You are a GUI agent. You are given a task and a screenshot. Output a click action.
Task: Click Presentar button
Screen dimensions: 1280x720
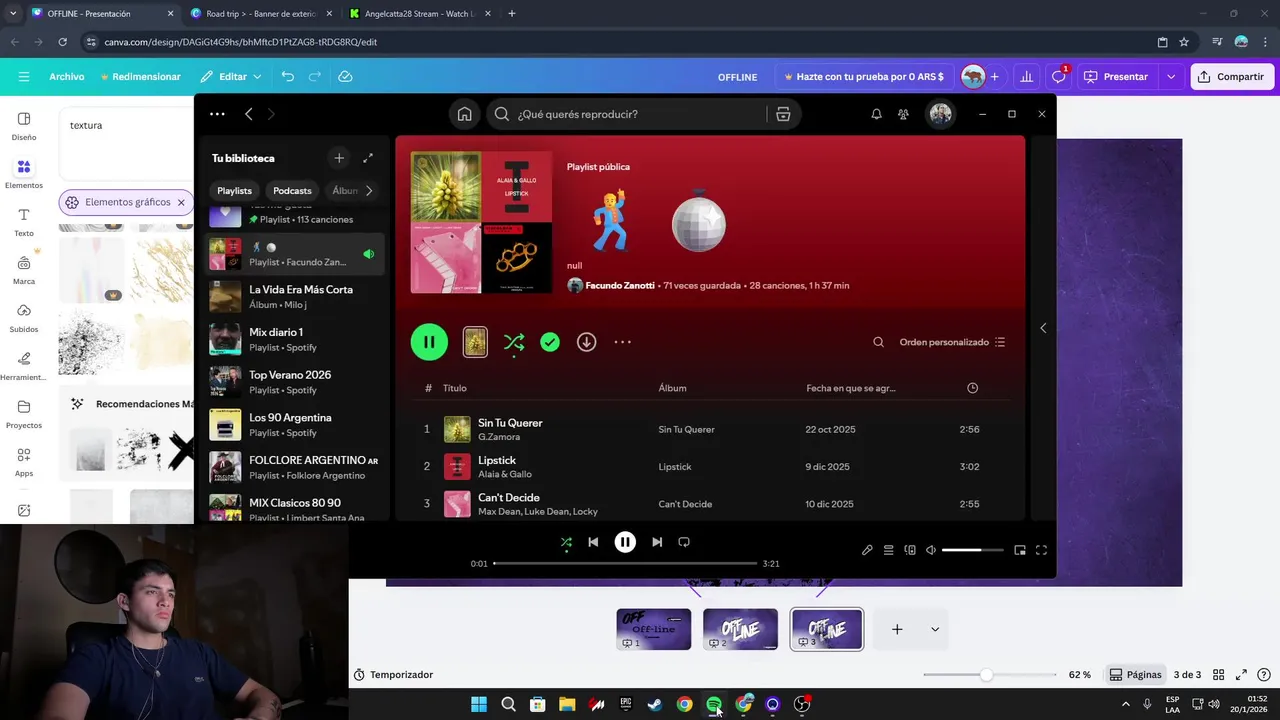1118,77
